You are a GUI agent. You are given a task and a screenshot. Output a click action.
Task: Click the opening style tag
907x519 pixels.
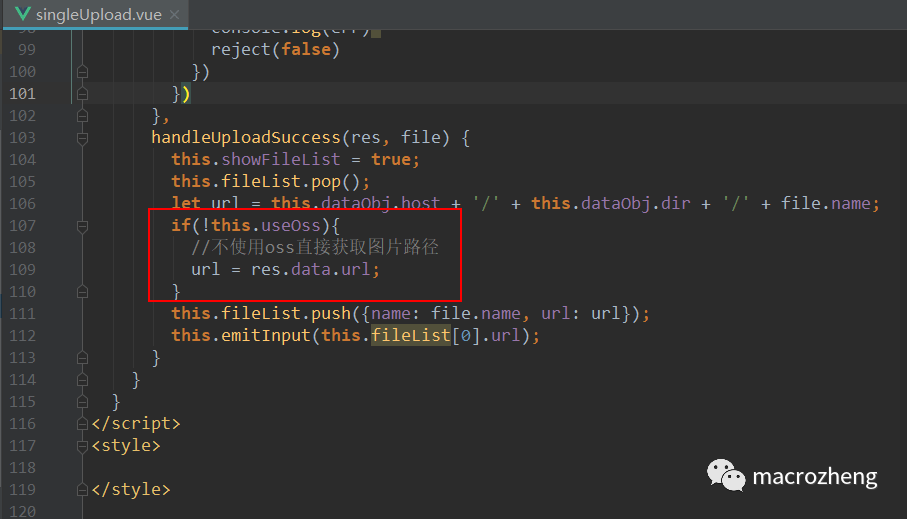pos(126,446)
